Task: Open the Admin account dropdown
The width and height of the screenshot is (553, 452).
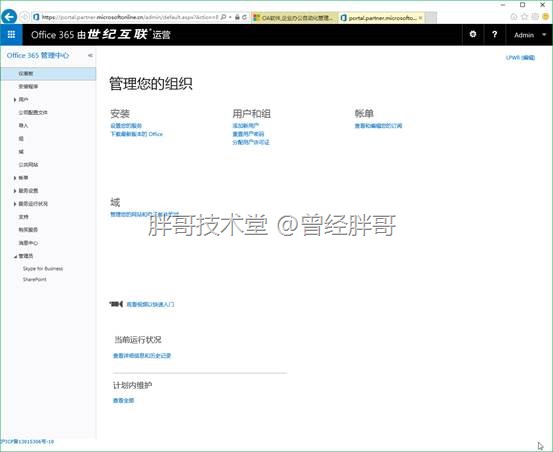Action: point(530,35)
